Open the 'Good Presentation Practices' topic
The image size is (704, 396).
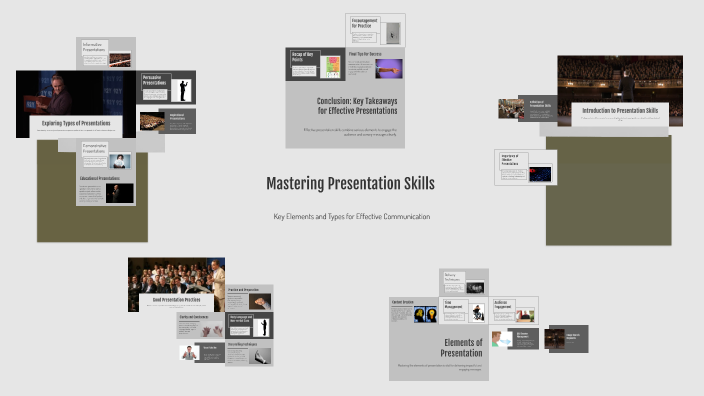pos(176,285)
